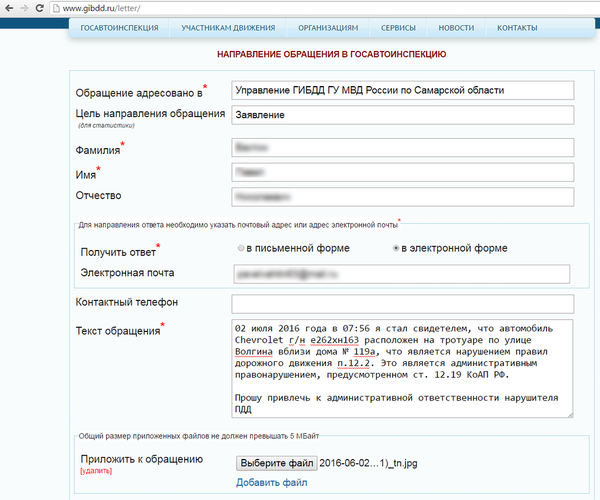Open the КОНТАКТЫ menu item

(517, 28)
